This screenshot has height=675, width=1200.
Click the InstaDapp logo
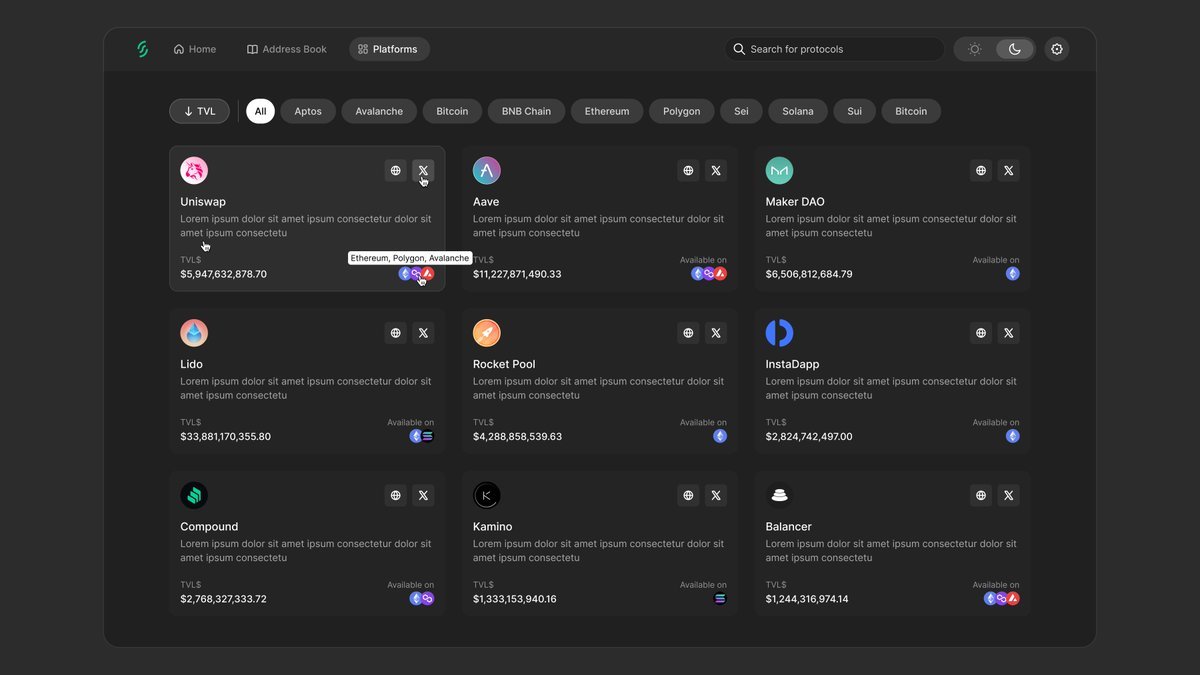click(779, 333)
